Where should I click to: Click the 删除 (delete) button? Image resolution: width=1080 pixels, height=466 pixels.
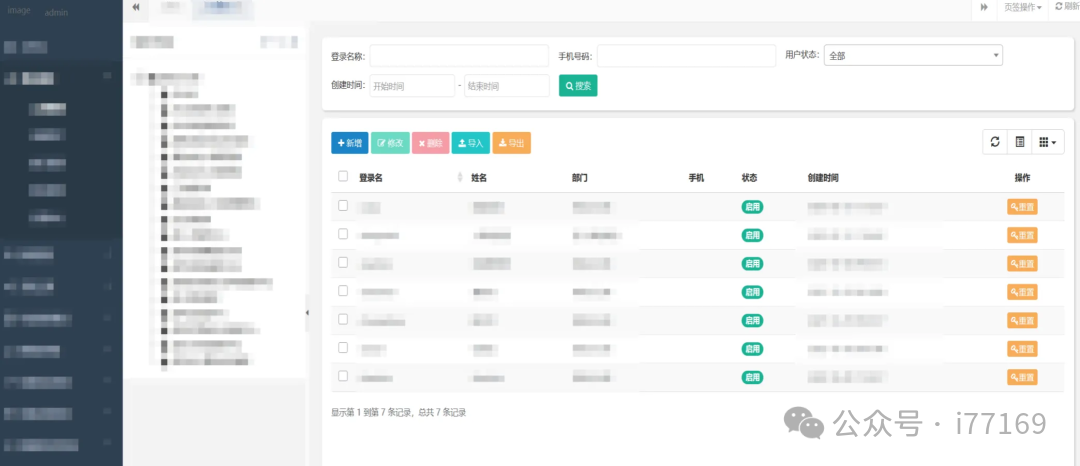click(x=430, y=143)
